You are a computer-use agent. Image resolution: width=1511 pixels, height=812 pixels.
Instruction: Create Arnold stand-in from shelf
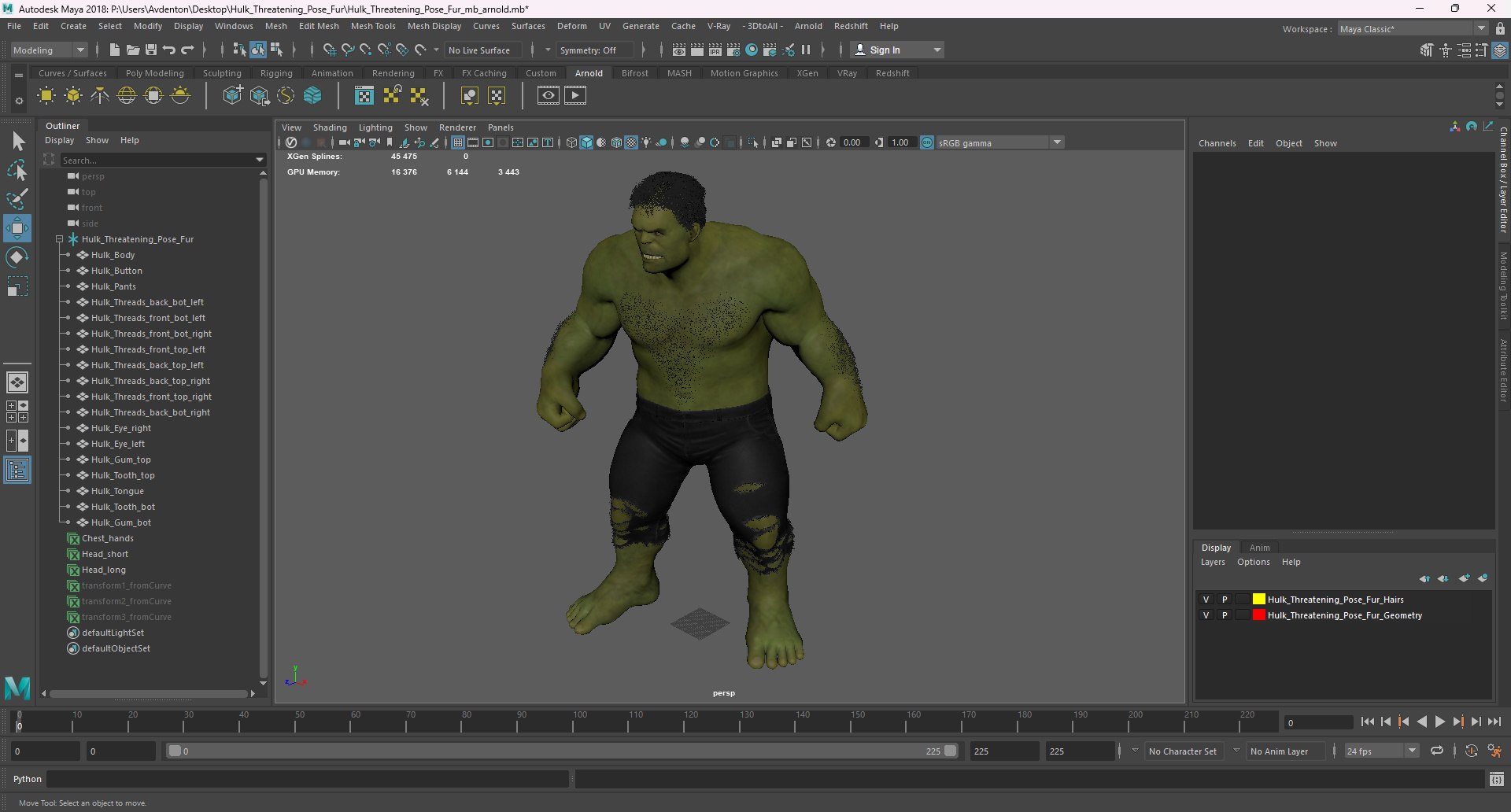233,96
